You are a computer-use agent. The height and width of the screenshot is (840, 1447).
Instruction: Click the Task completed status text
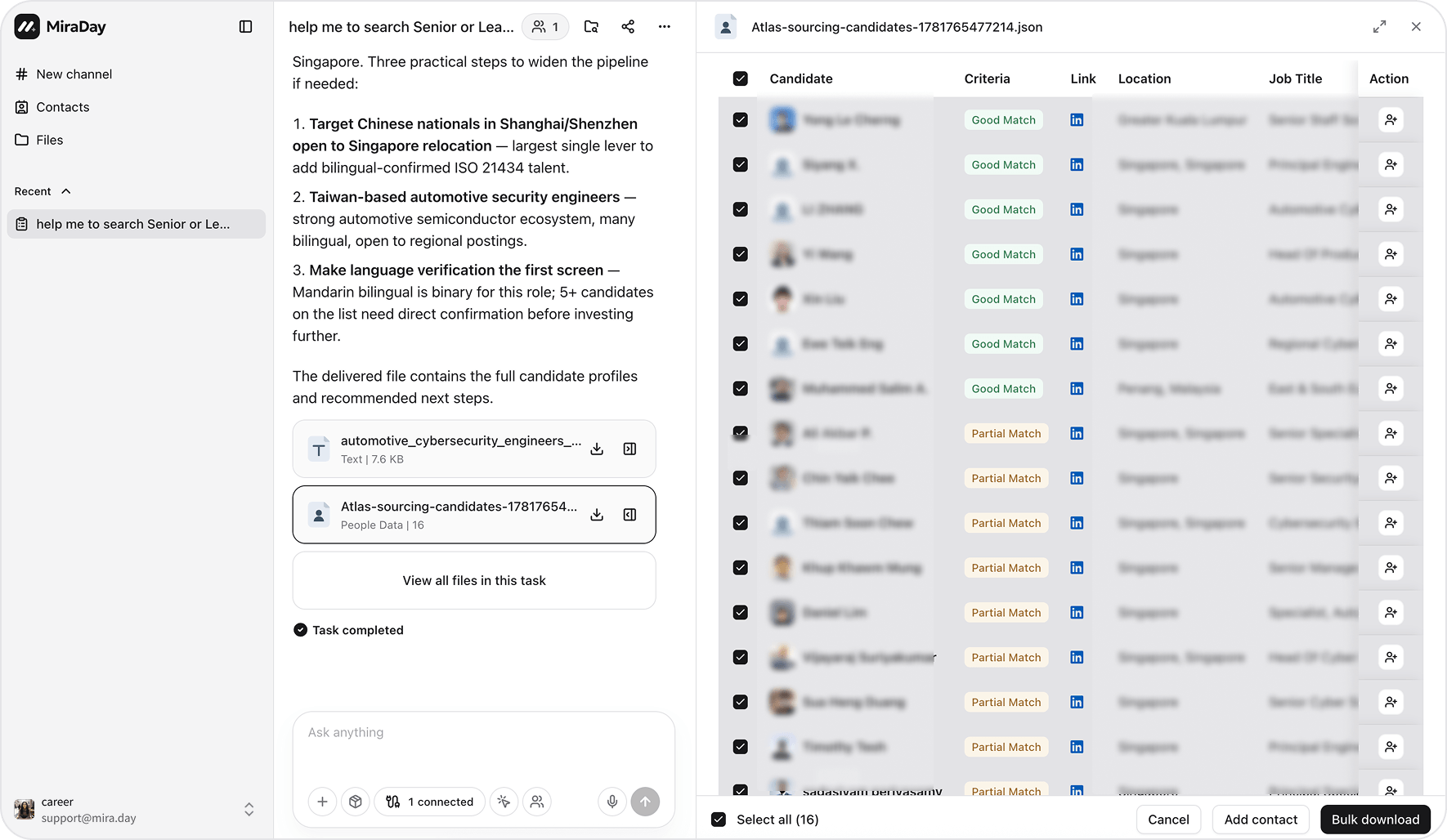pyautogui.click(x=358, y=631)
